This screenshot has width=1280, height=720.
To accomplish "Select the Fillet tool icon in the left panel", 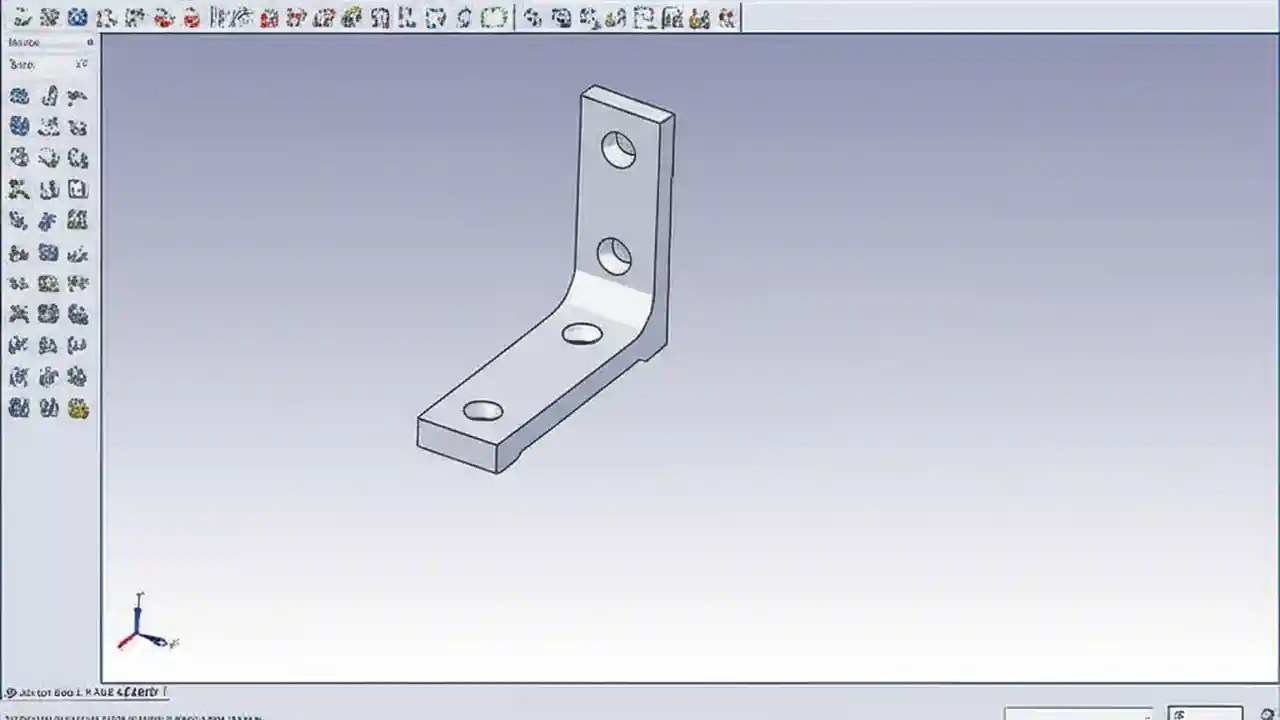I will (20, 158).
